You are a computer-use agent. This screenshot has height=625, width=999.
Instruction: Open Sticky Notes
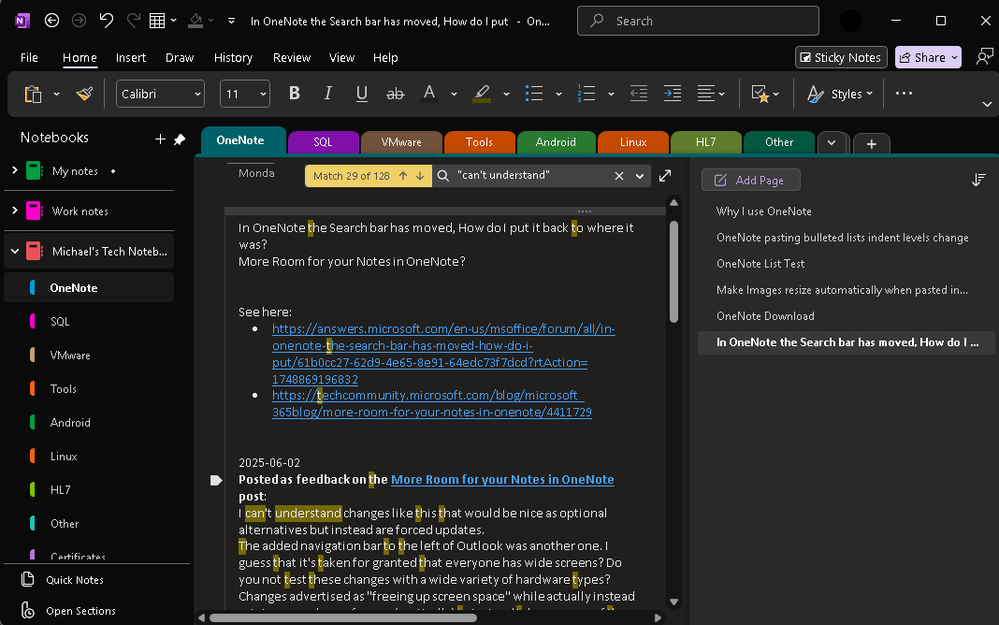[841, 57]
